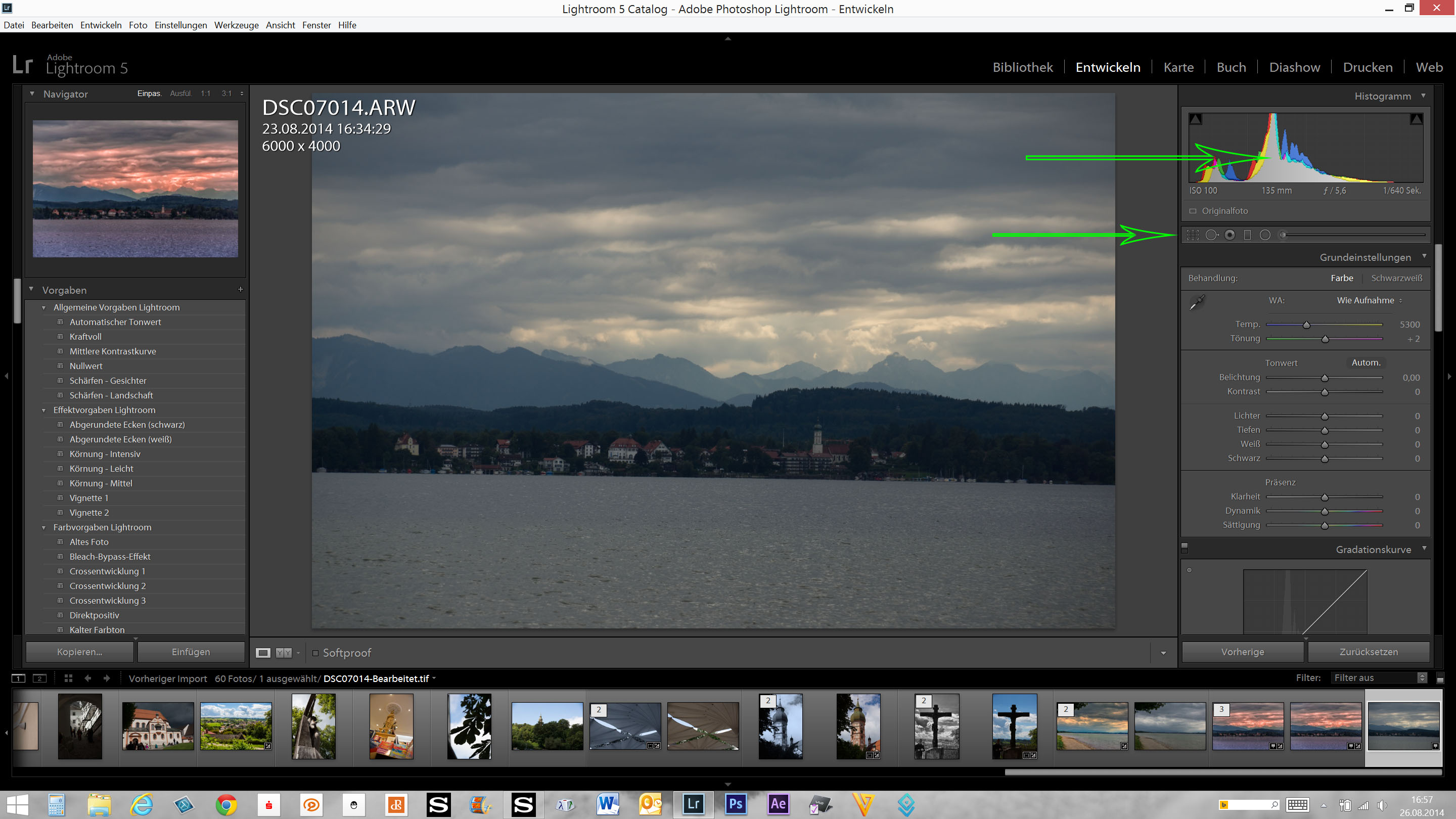Select black-and-white cross thumbnail in filmstrip

click(x=937, y=726)
